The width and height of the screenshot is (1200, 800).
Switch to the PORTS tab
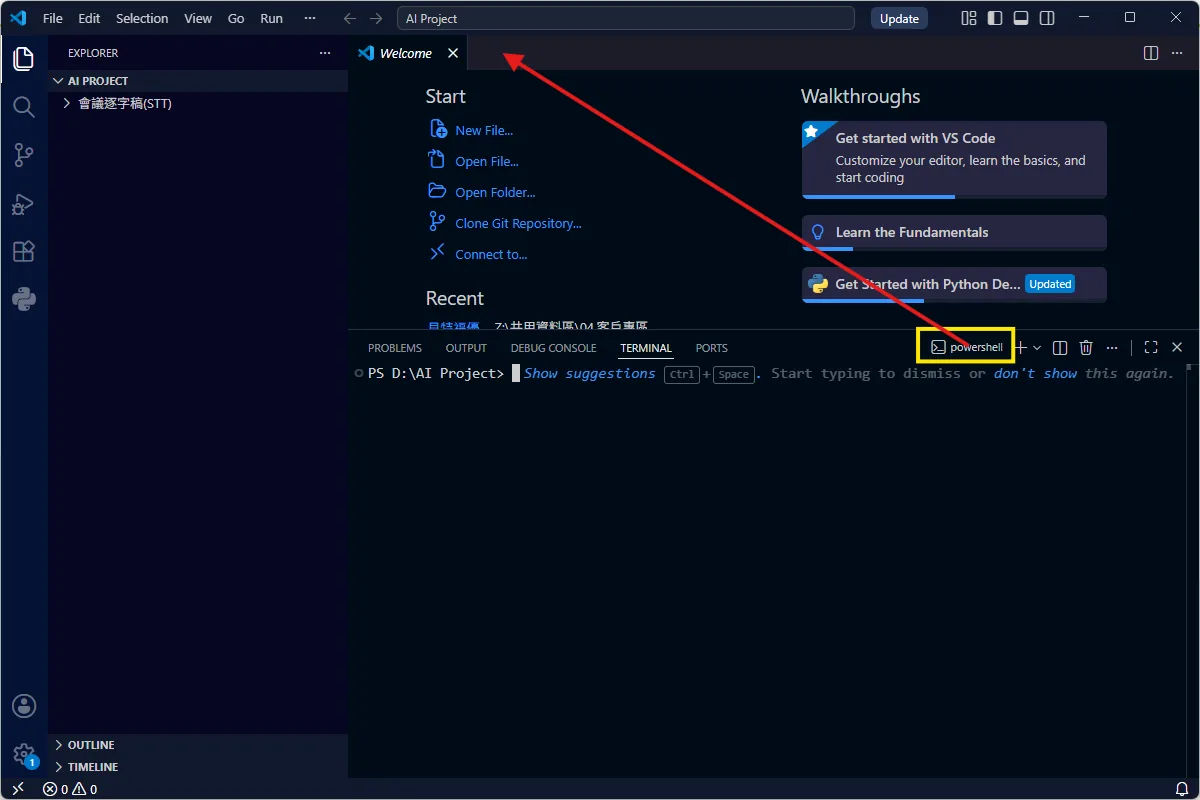(x=712, y=348)
